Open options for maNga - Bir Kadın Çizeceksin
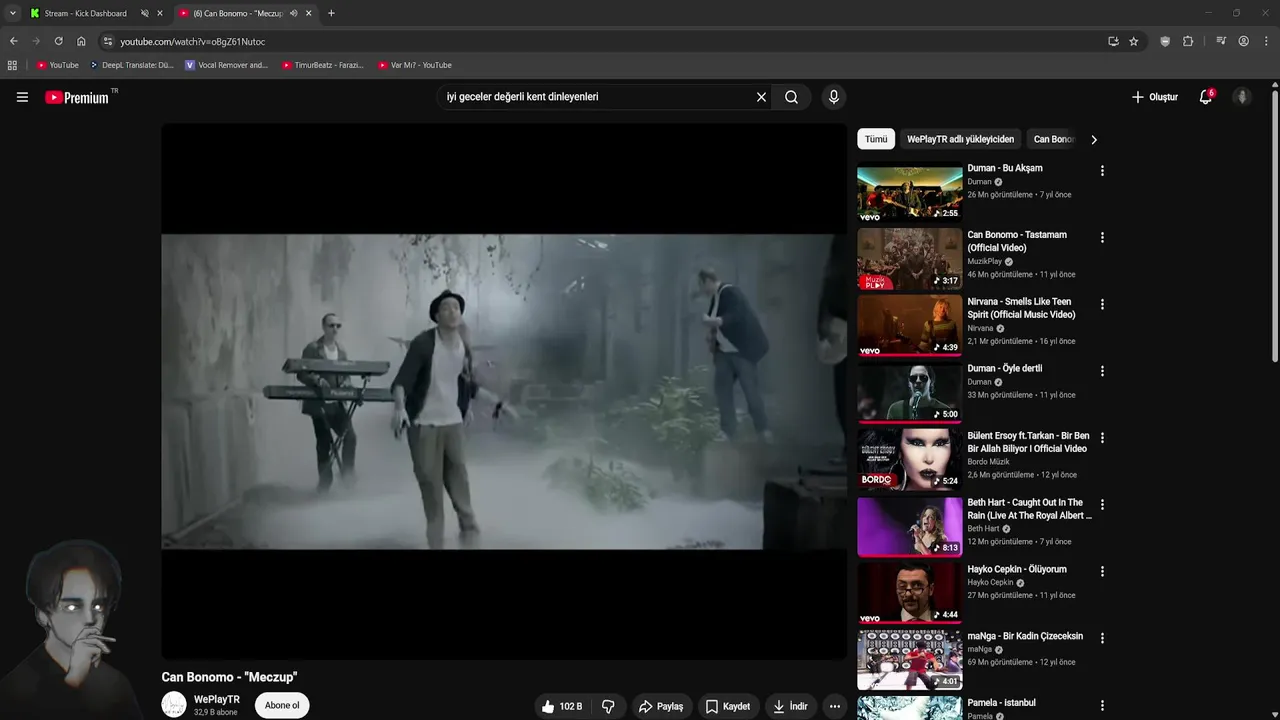The height and width of the screenshot is (720, 1280). pyautogui.click(x=1102, y=638)
